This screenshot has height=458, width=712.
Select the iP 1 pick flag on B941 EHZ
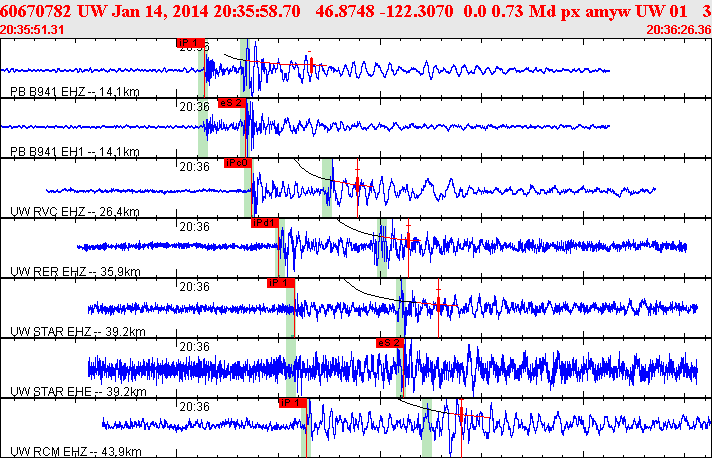(x=190, y=43)
